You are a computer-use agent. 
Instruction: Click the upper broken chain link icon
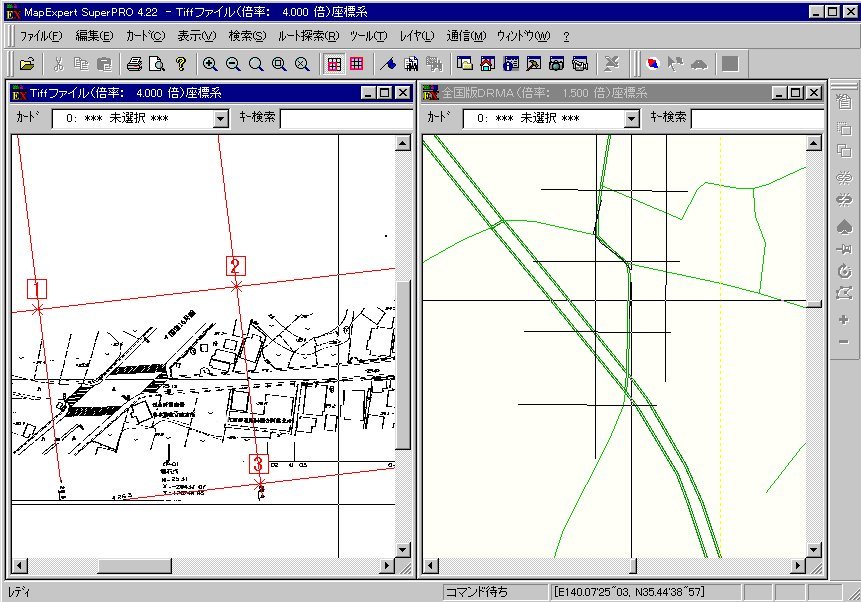(x=844, y=177)
